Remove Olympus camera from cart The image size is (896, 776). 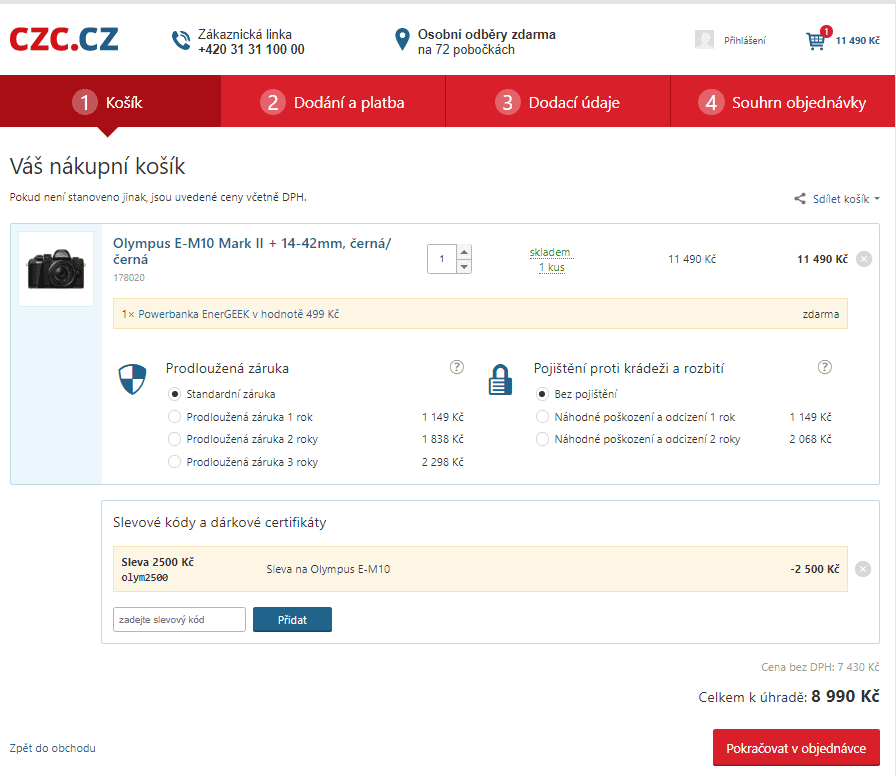coord(864,259)
